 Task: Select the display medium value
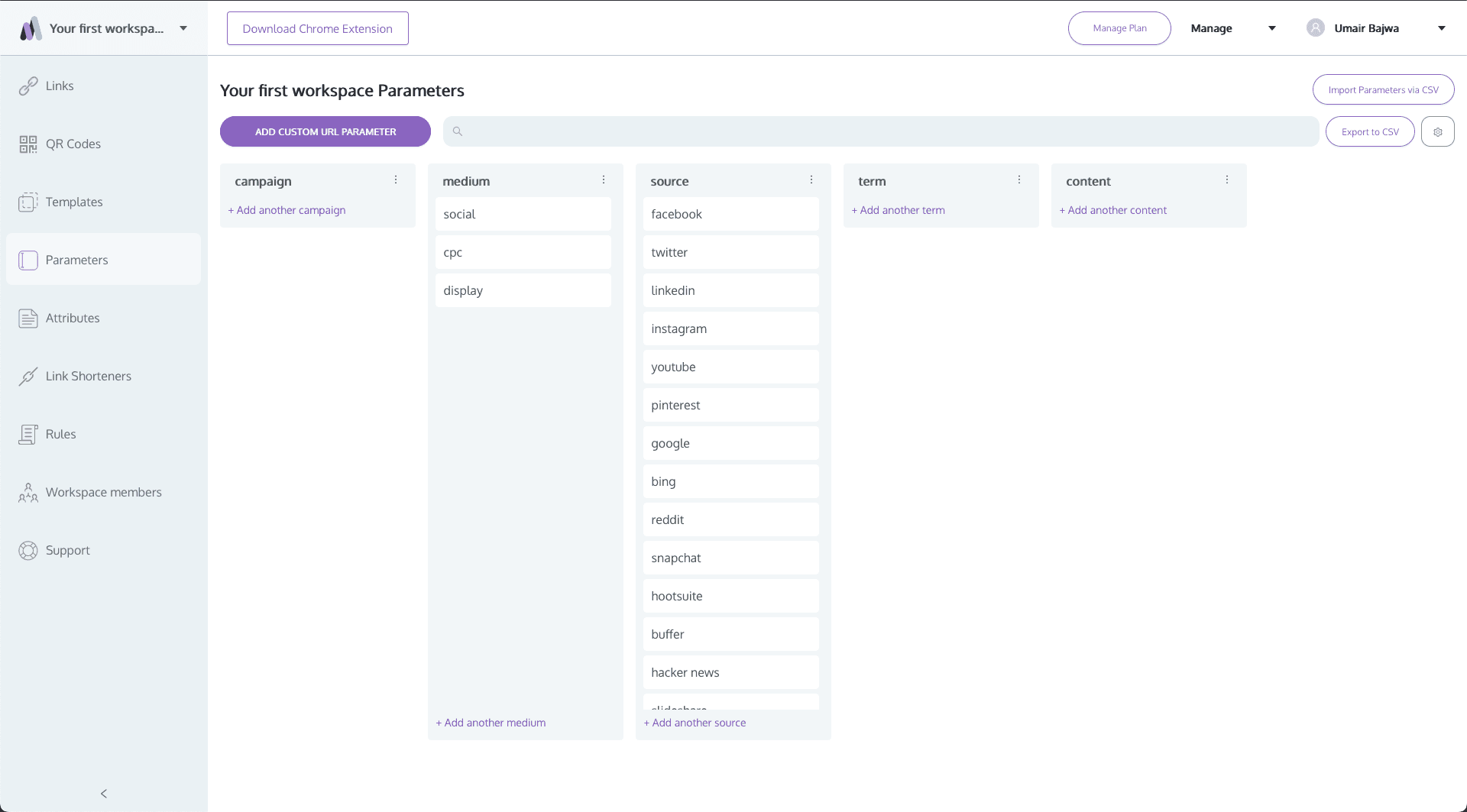click(523, 290)
